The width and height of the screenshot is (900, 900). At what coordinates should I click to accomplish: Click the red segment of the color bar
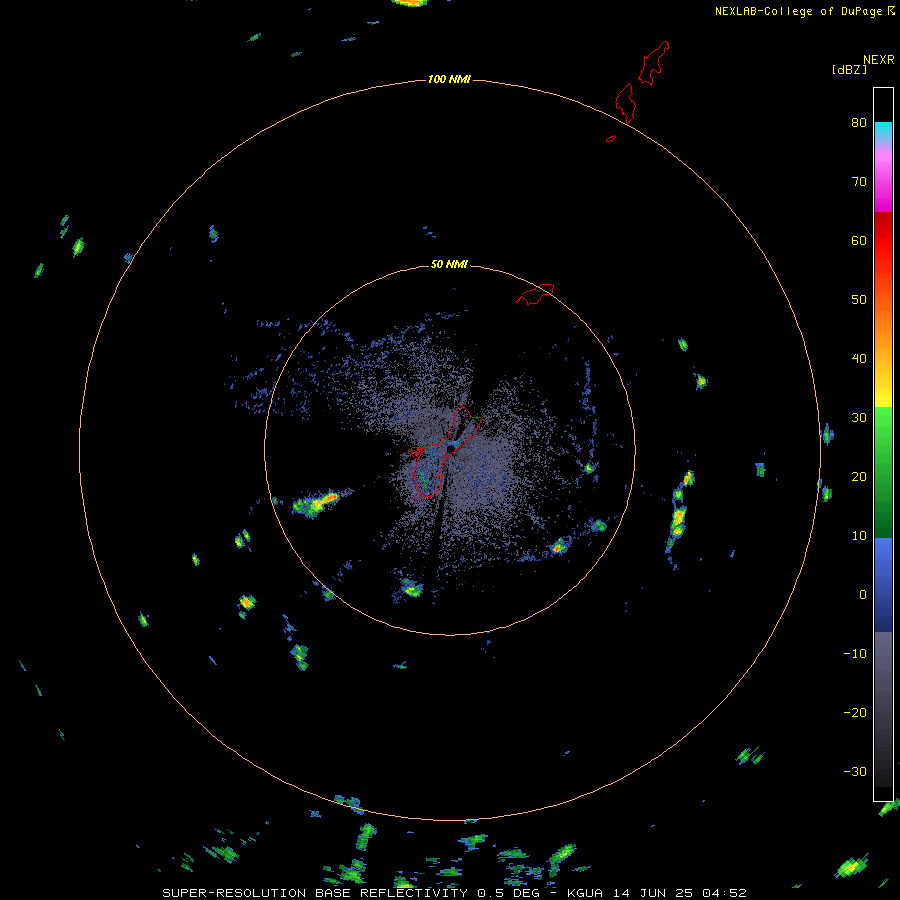883,241
